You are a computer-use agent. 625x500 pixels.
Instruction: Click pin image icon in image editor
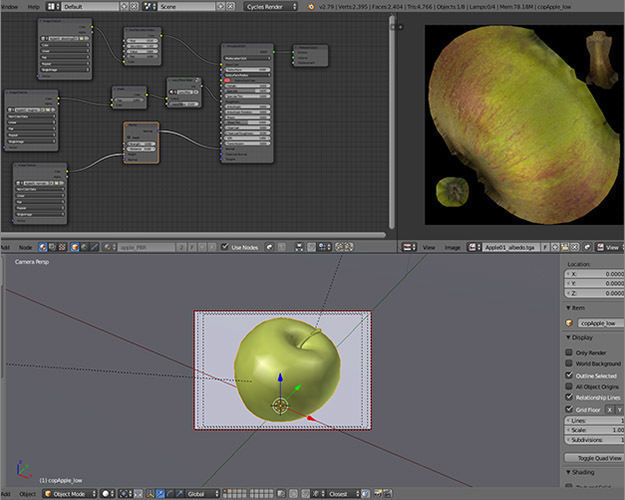587,247
